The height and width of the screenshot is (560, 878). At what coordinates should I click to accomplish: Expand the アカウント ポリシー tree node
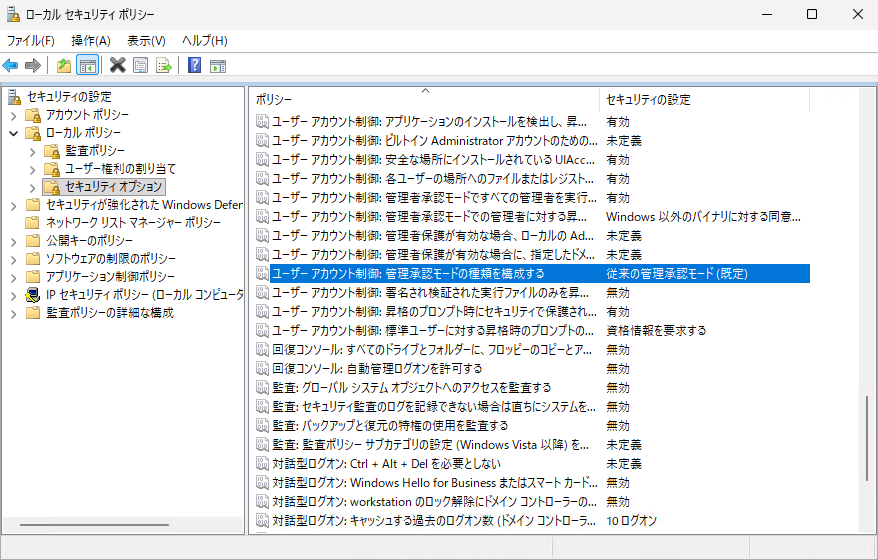point(14,116)
